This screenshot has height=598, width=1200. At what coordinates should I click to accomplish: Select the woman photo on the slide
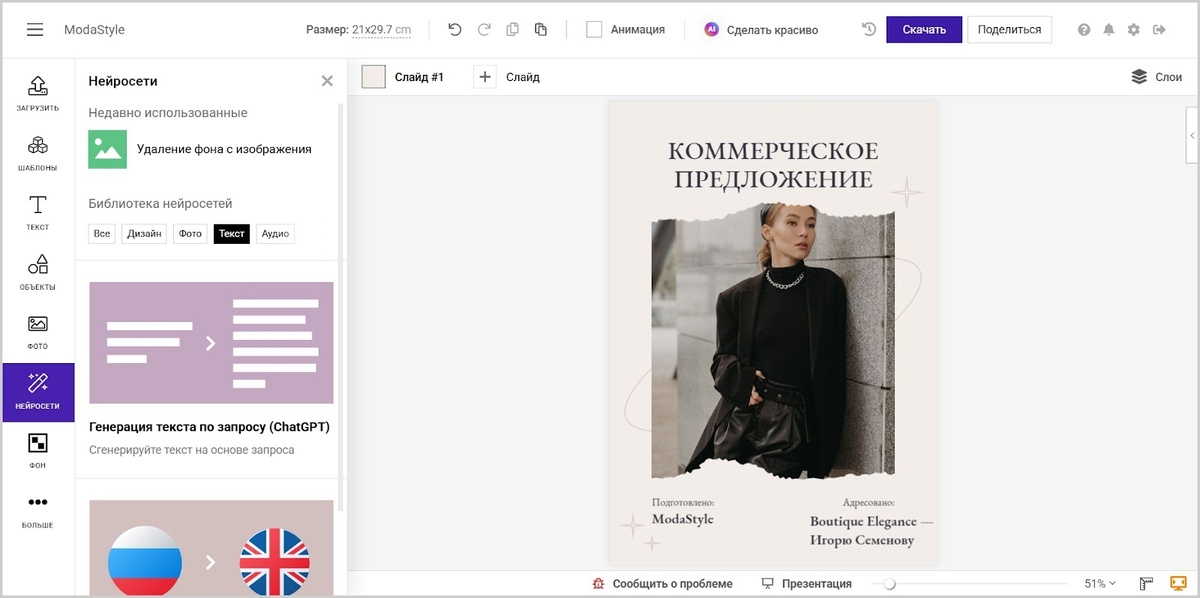pos(773,340)
